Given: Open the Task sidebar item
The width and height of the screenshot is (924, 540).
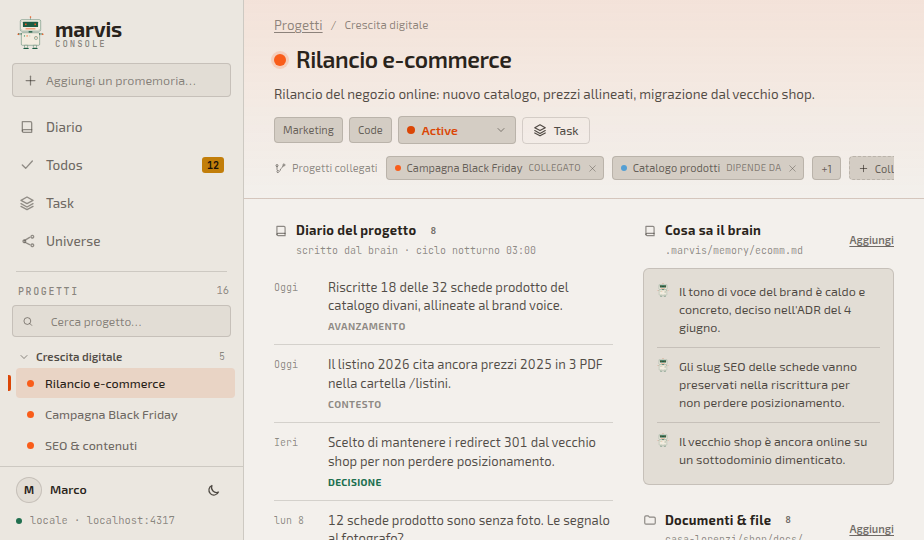Looking at the screenshot, I should (x=121, y=203).
